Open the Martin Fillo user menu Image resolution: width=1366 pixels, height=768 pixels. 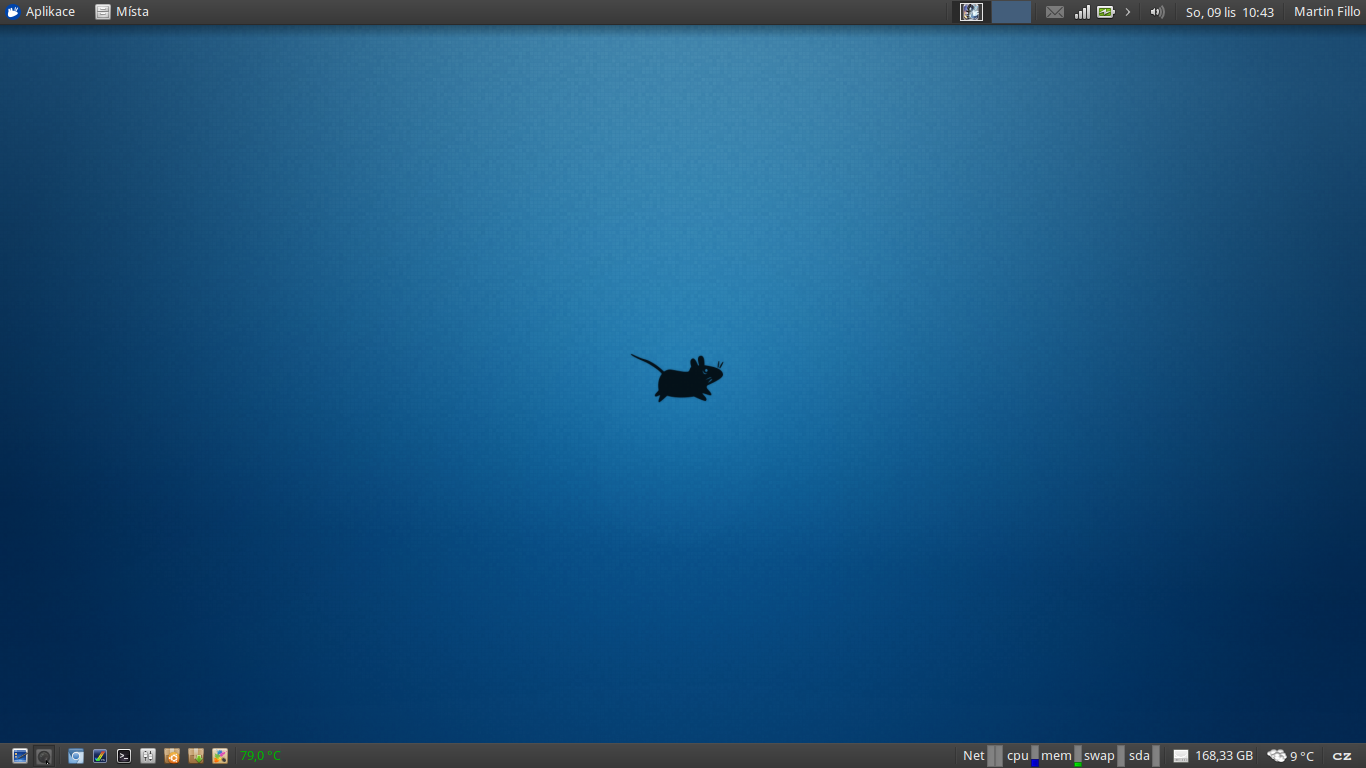1326,12
